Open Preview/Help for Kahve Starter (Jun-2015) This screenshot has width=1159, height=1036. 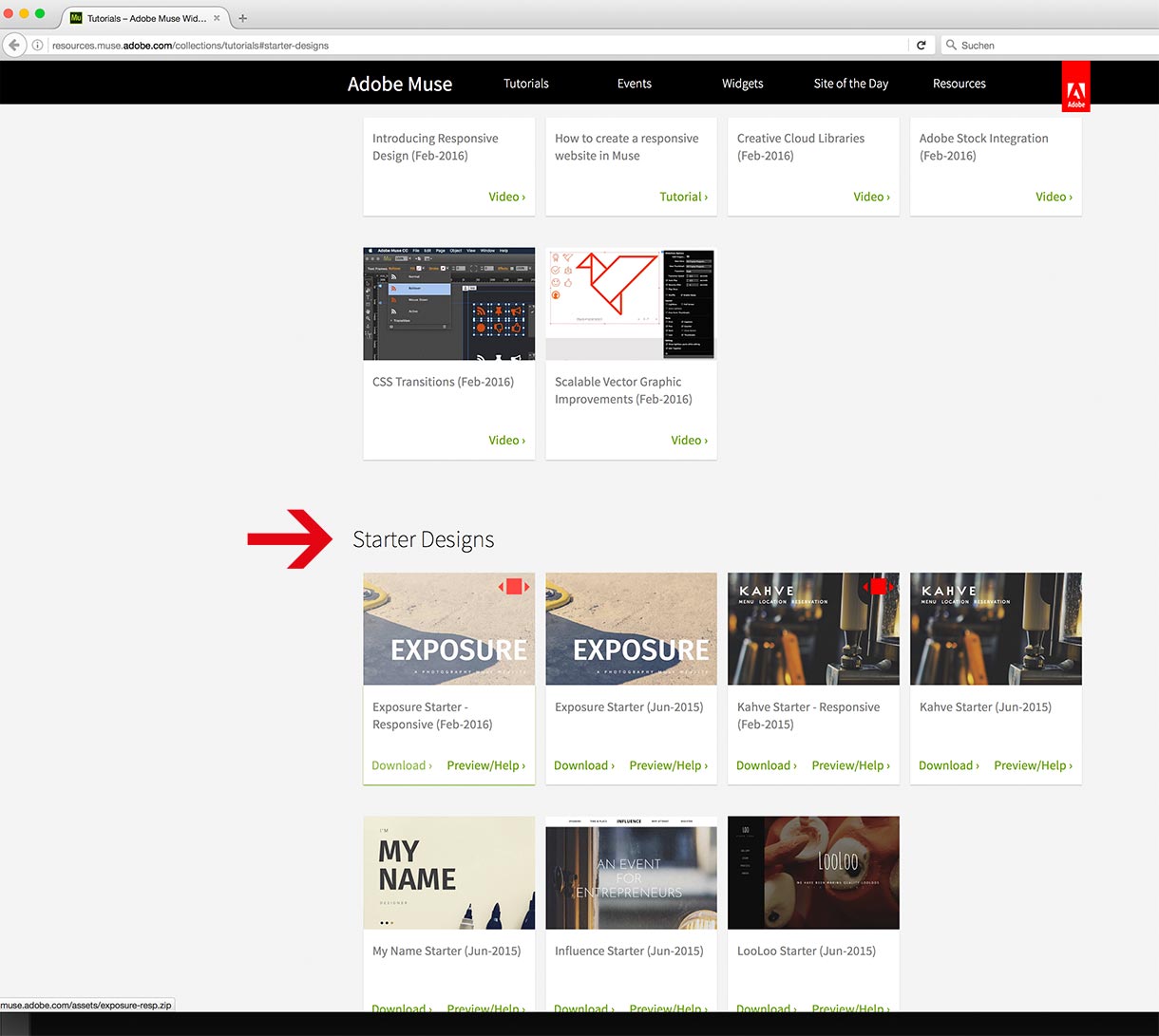tap(1034, 765)
